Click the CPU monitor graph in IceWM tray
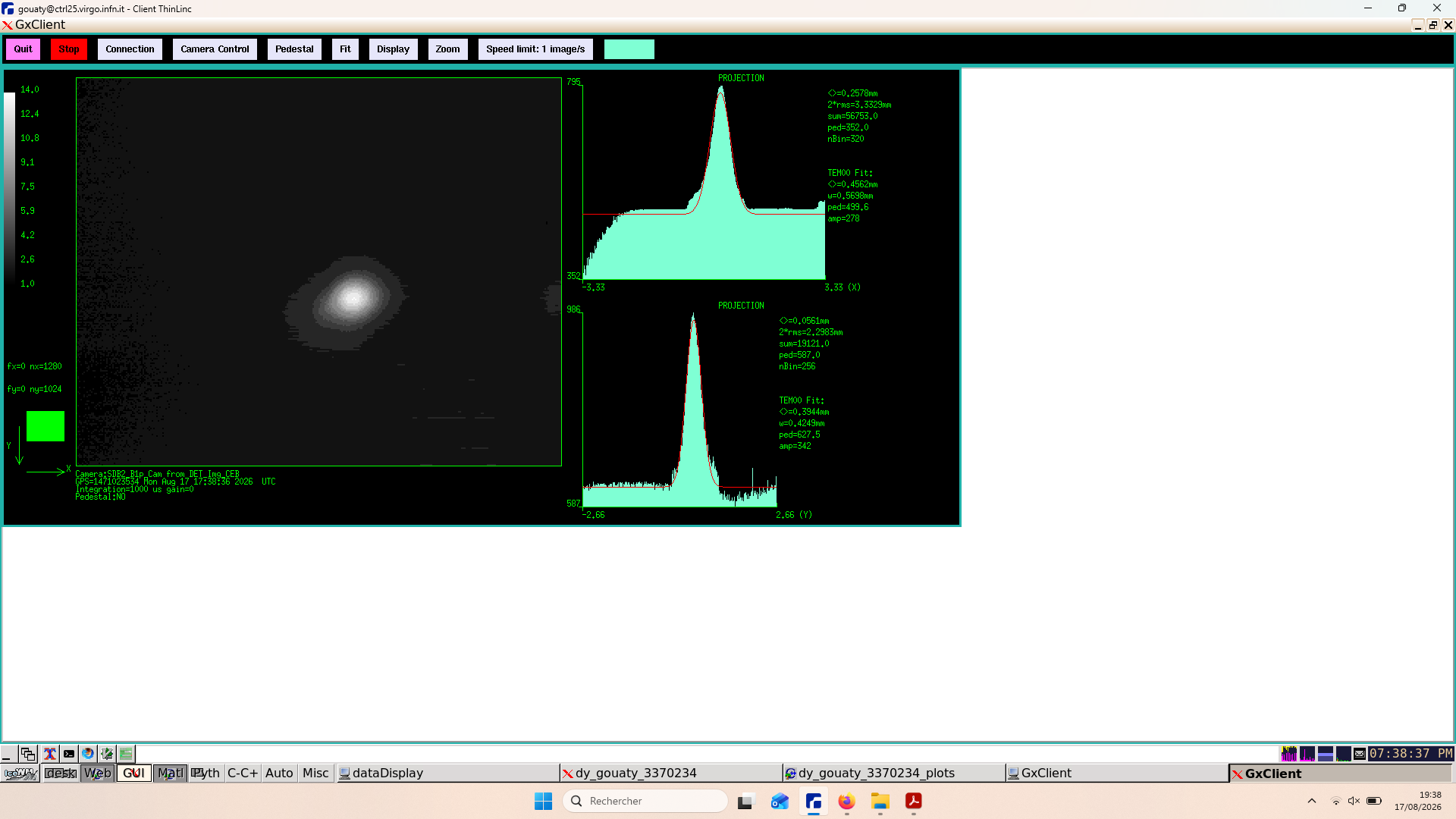1456x819 pixels. (x=1288, y=754)
